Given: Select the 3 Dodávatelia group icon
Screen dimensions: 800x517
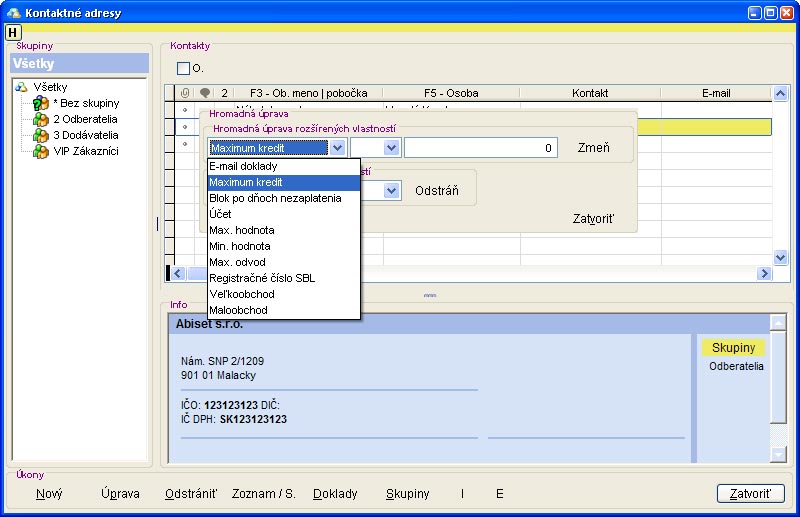Looking at the screenshot, I should [41, 135].
